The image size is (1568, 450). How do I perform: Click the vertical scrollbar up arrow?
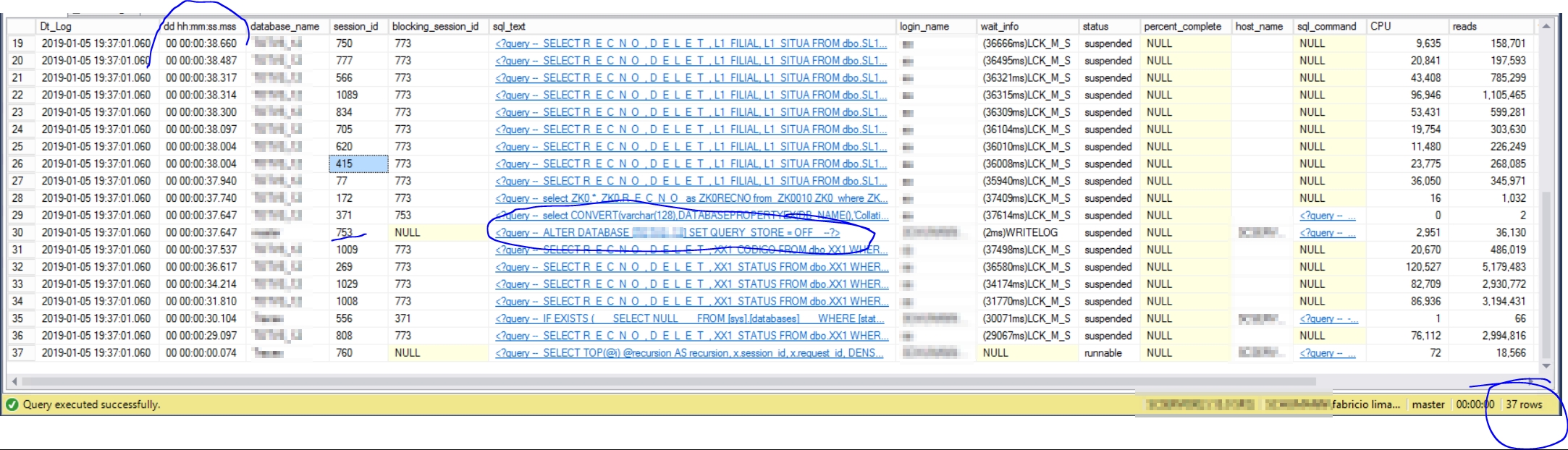point(1546,27)
